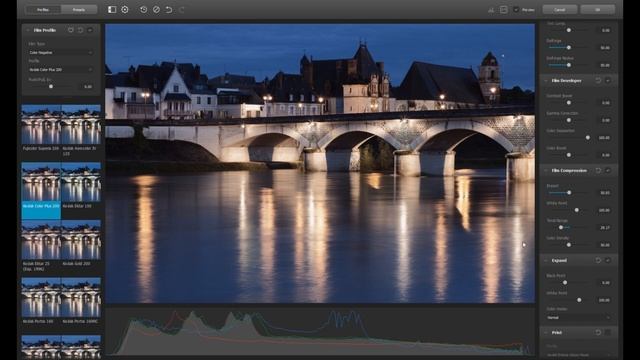Toggle split compare view icon
Image resolution: width=640 pixels, height=360 pixels.
(x=504, y=10)
